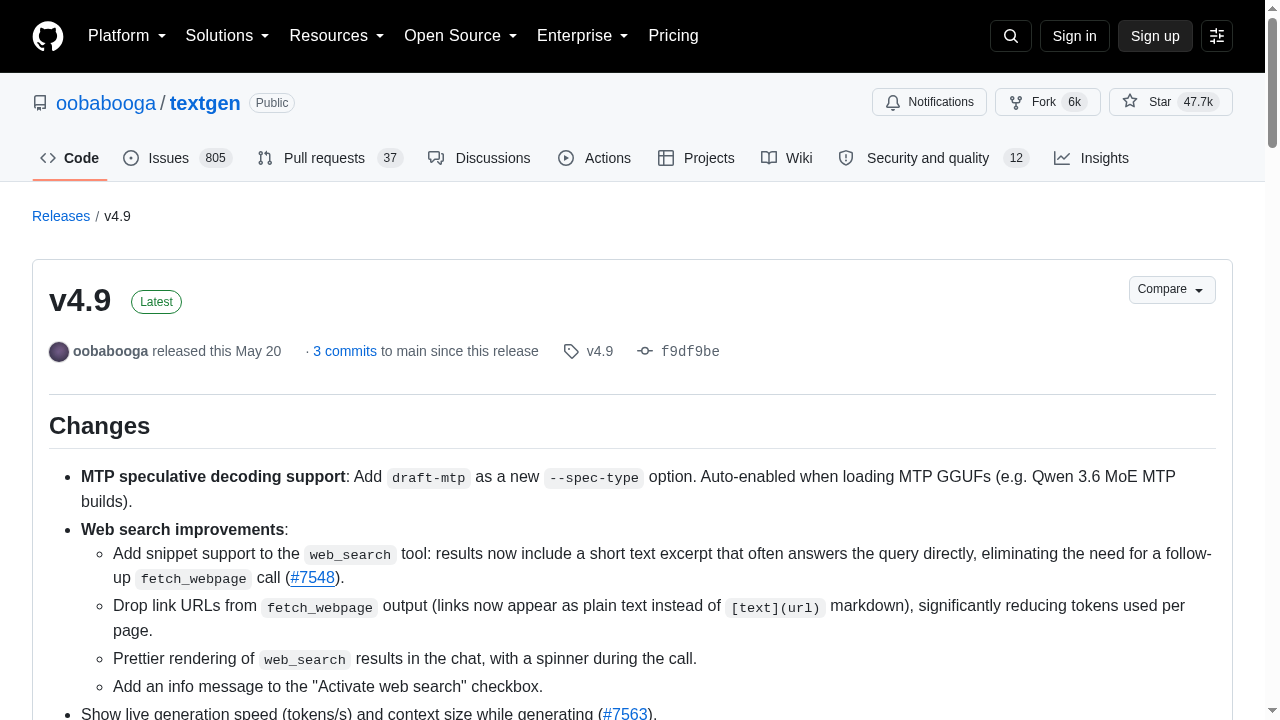The image size is (1280, 720).
Task: Click the repository icon beside oobabooga
Action: pos(40,103)
